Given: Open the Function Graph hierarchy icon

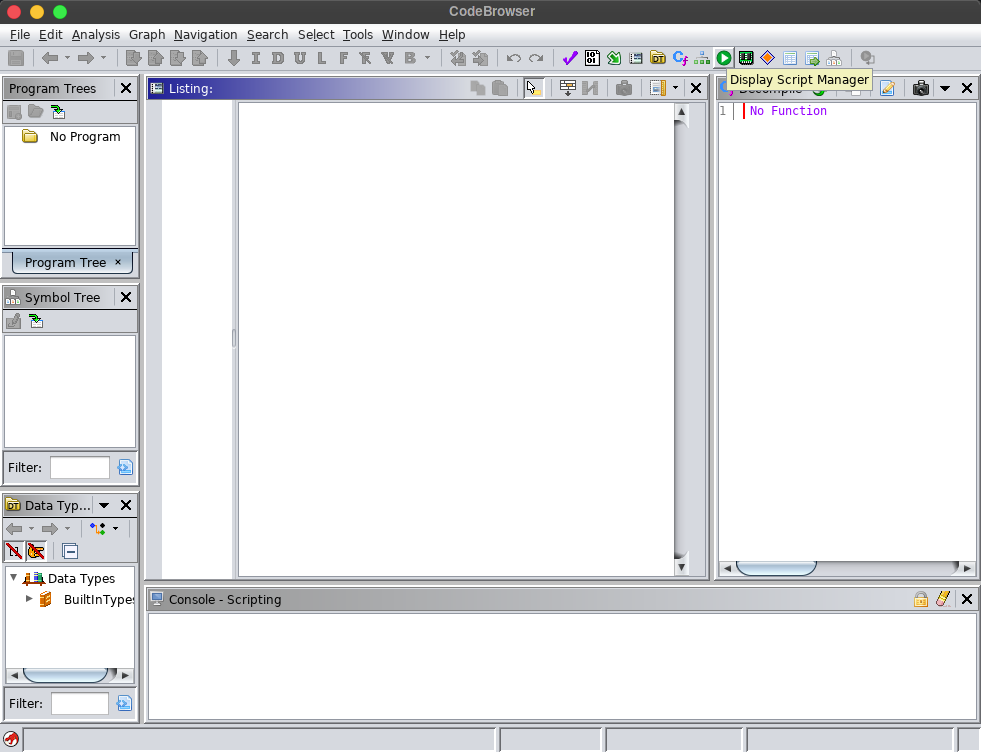Looking at the screenshot, I should pos(702,58).
